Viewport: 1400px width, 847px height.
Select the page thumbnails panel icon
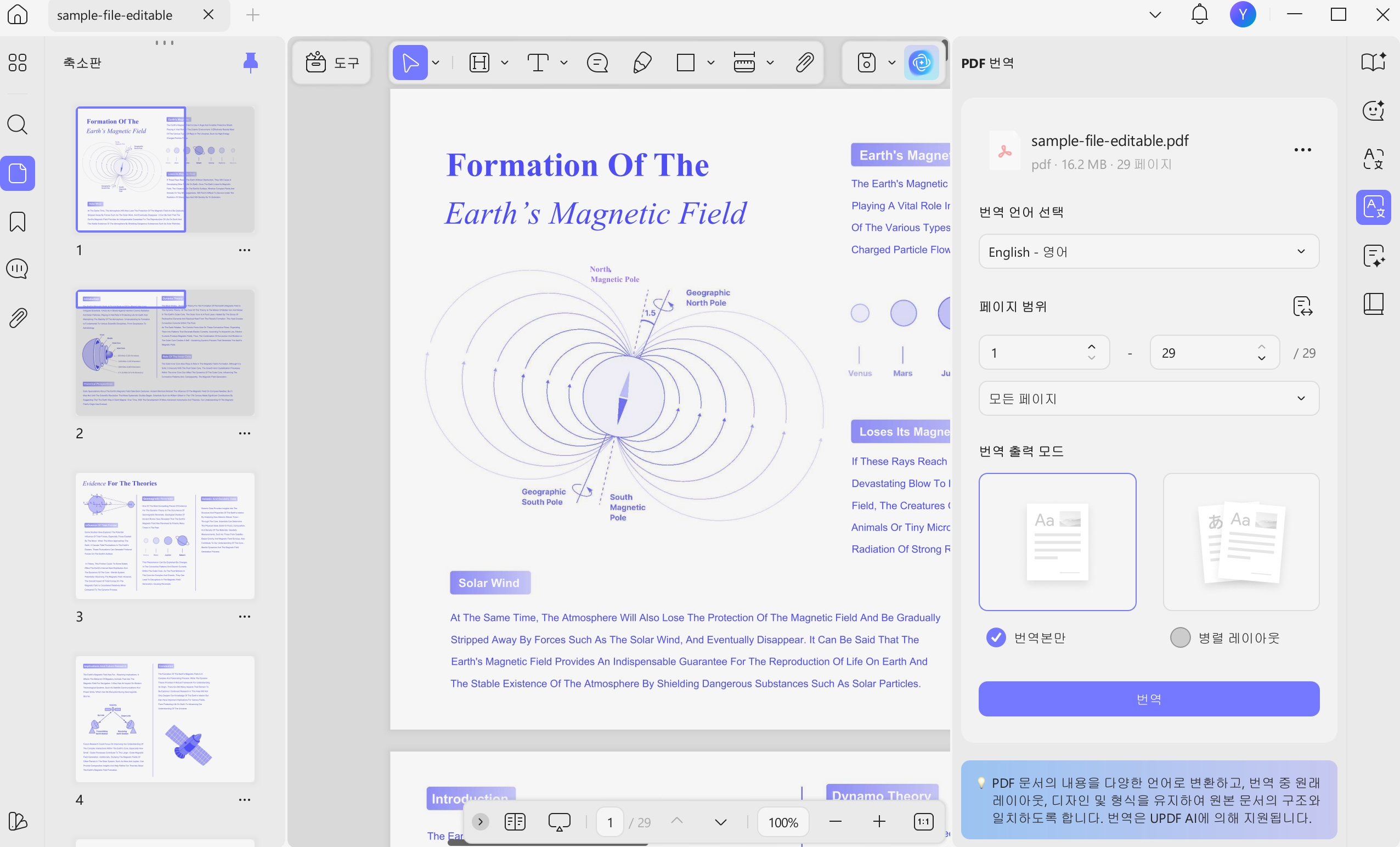point(18,173)
